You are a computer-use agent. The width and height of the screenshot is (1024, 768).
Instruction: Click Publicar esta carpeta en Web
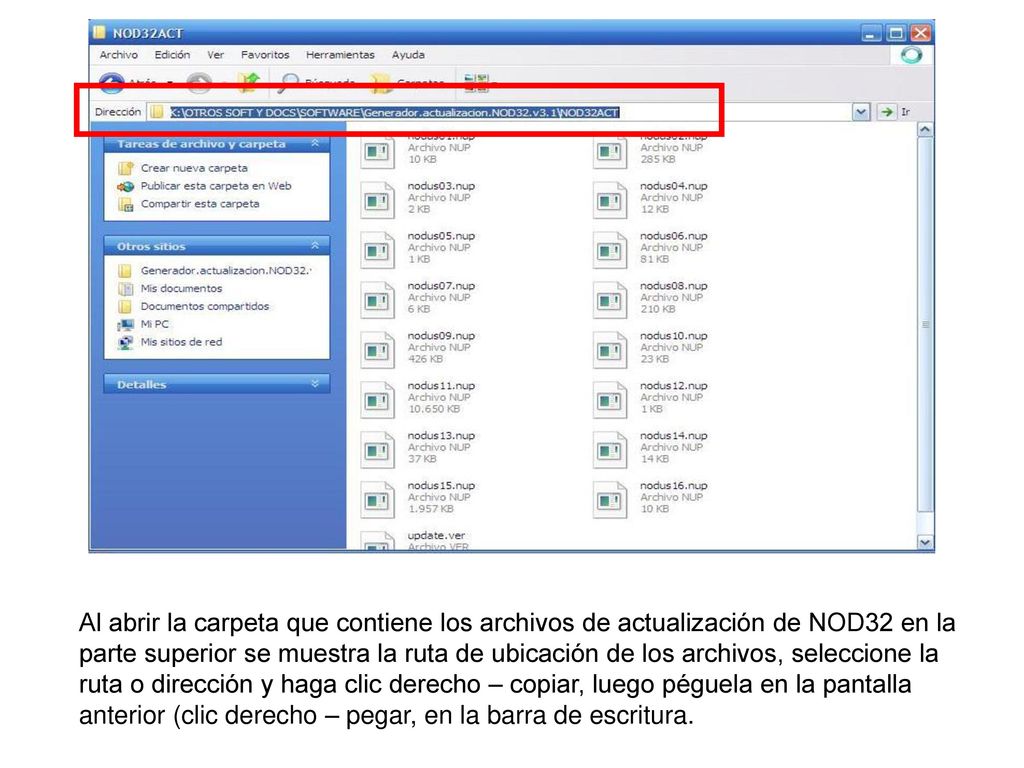(216, 185)
